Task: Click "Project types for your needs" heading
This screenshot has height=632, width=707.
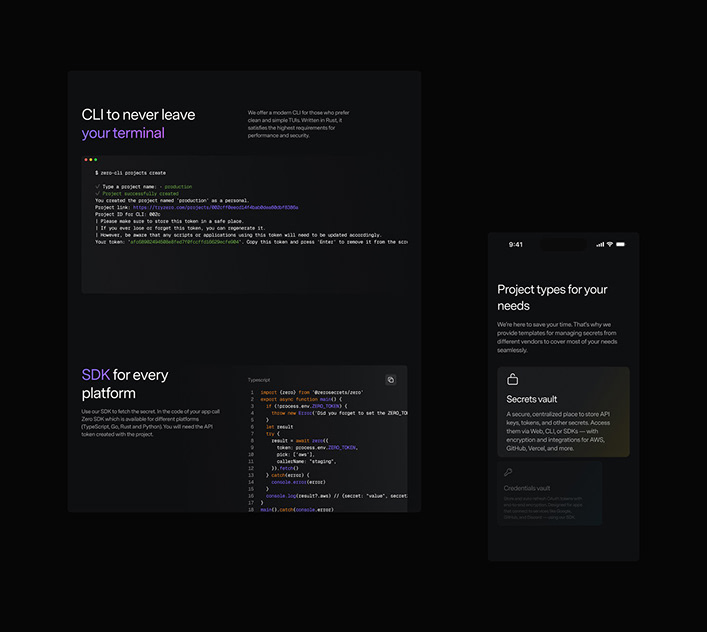Action: click(x=552, y=298)
